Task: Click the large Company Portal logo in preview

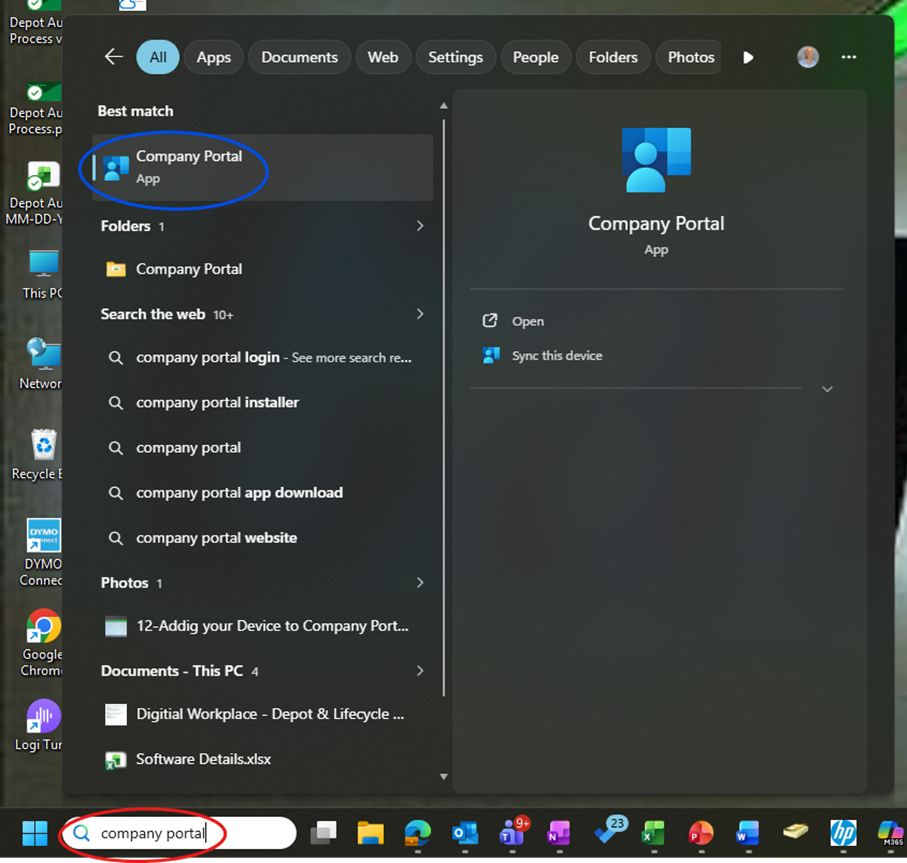Action: [x=656, y=160]
